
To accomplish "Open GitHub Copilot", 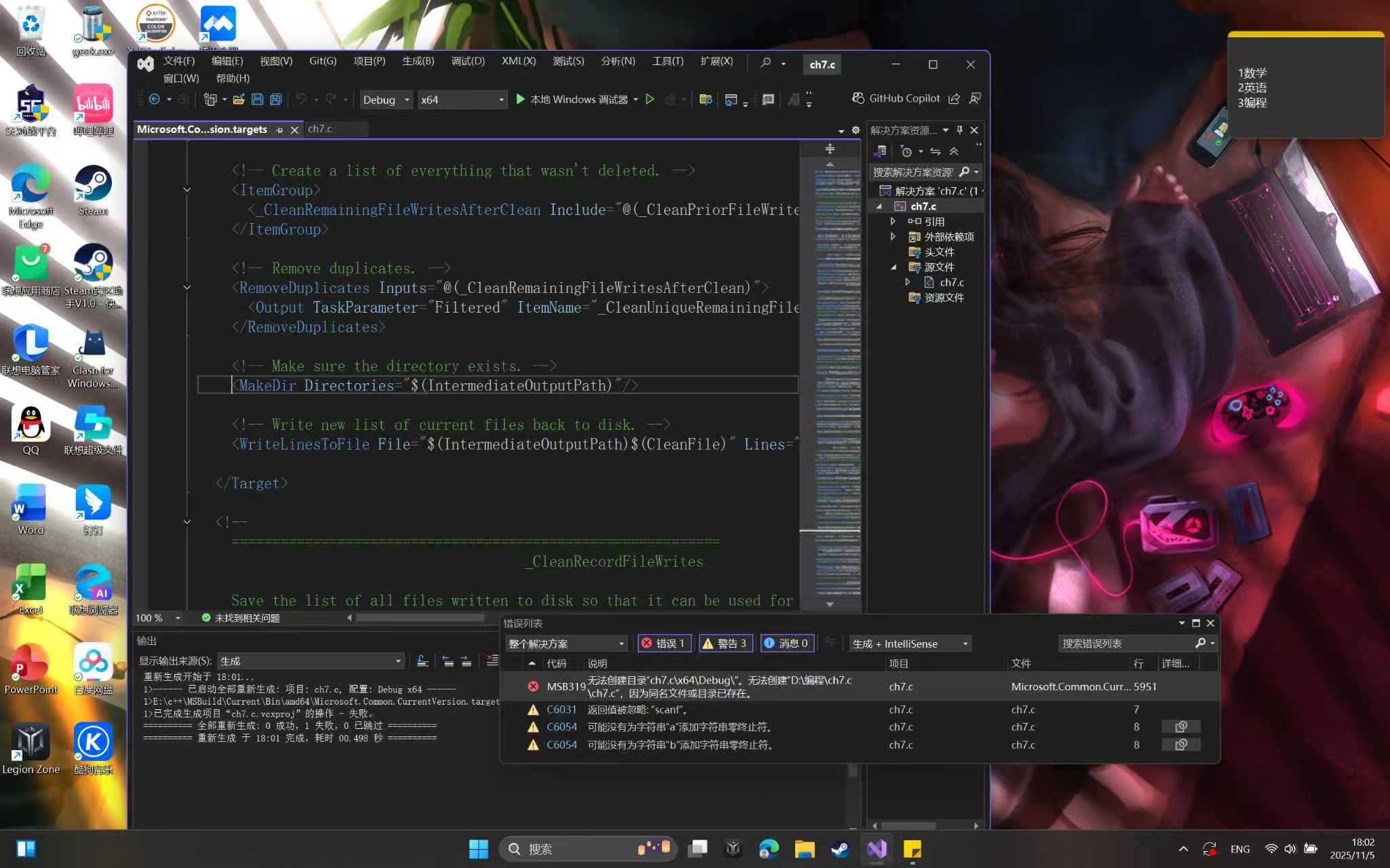I will click(896, 98).
